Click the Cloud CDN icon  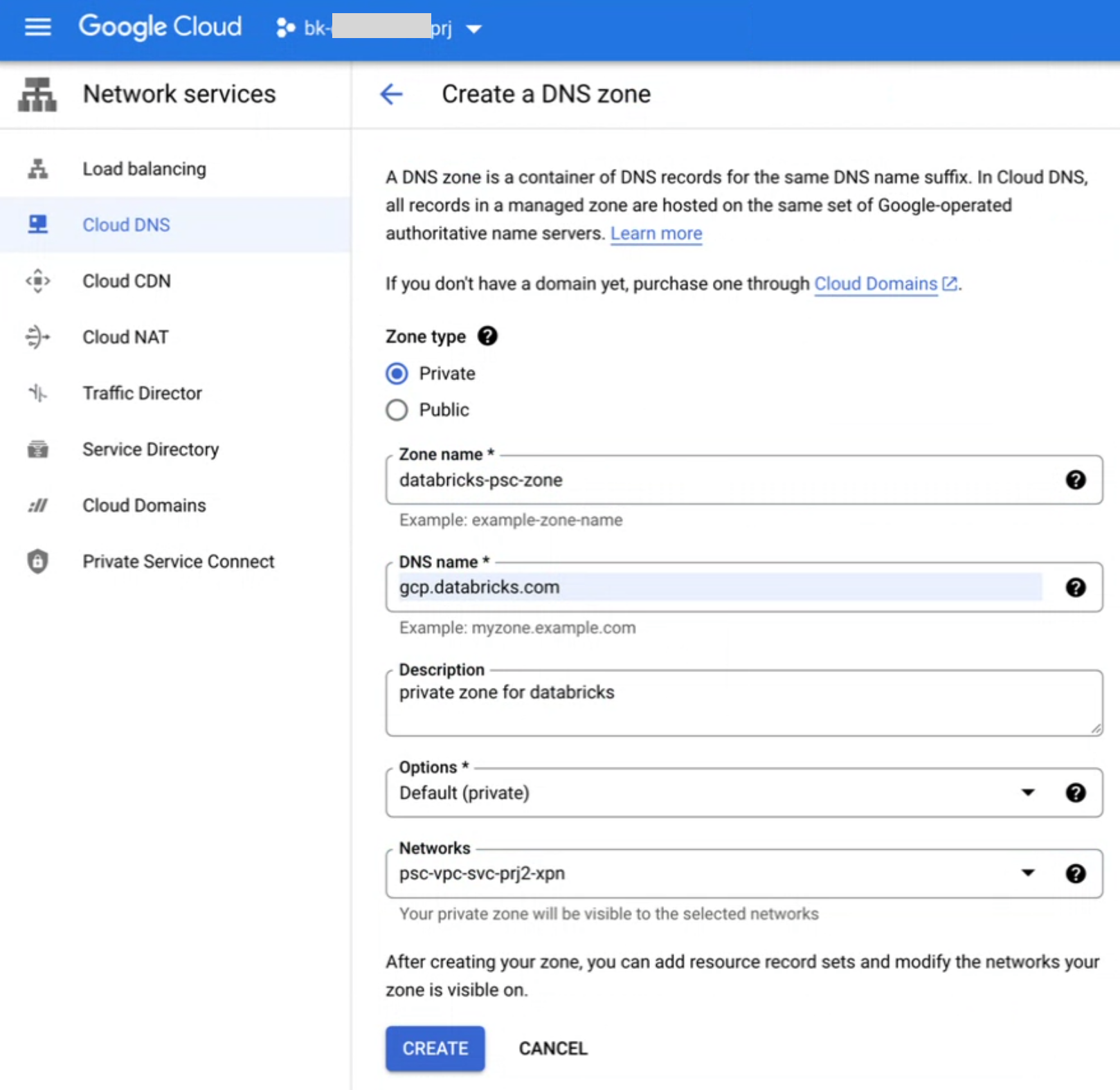[x=38, y=281]
